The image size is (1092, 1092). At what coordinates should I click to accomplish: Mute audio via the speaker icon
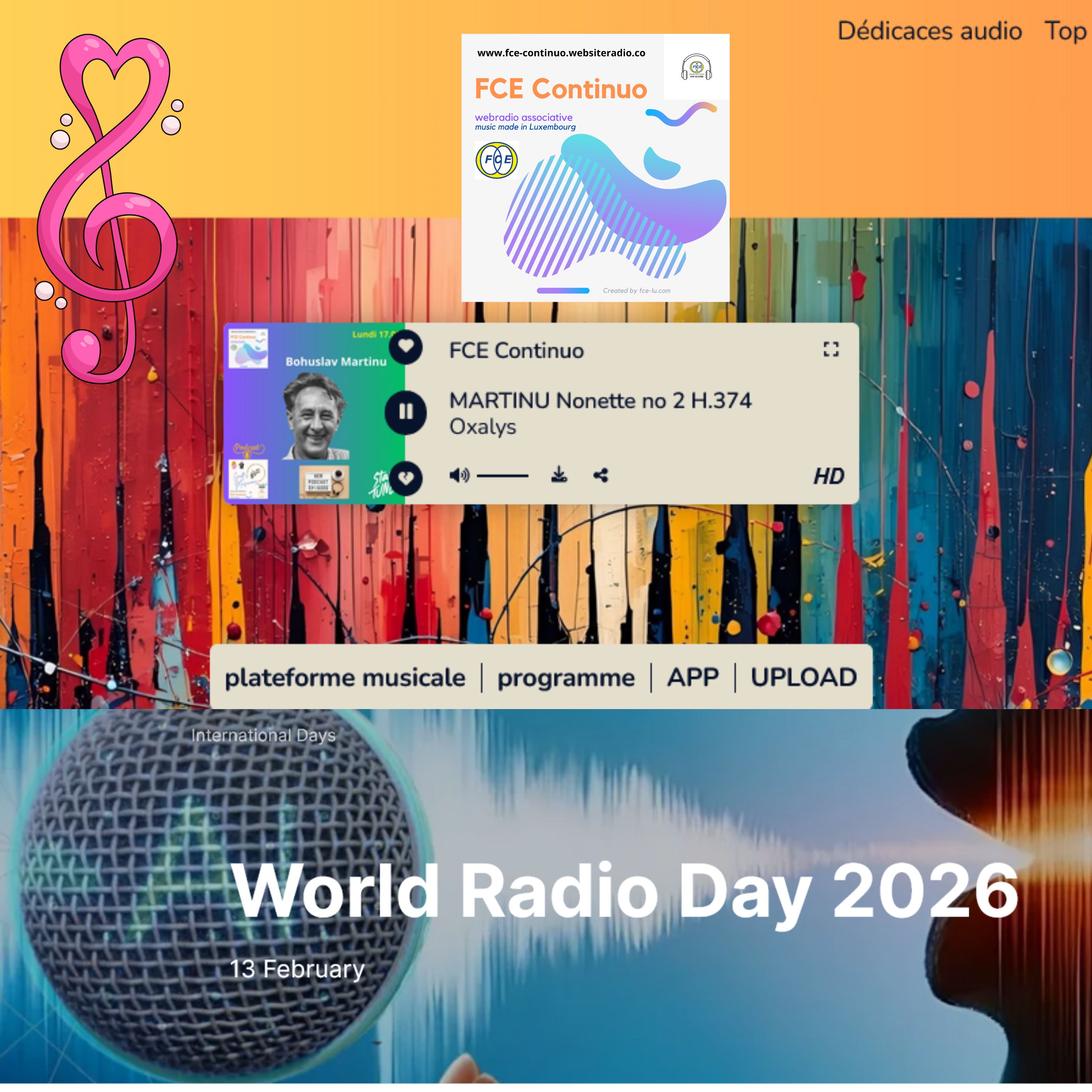pos(459,475)
